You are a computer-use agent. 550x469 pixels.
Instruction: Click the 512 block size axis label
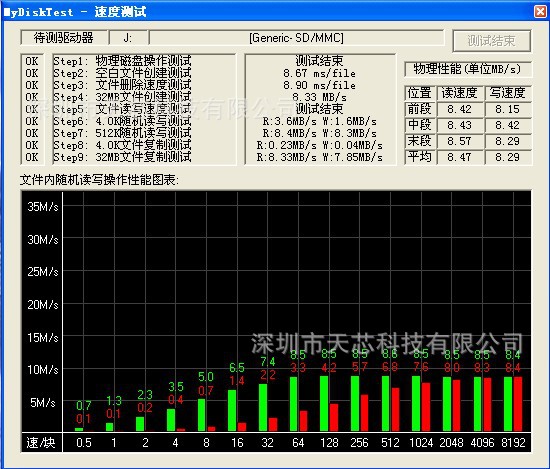(390, 443)
